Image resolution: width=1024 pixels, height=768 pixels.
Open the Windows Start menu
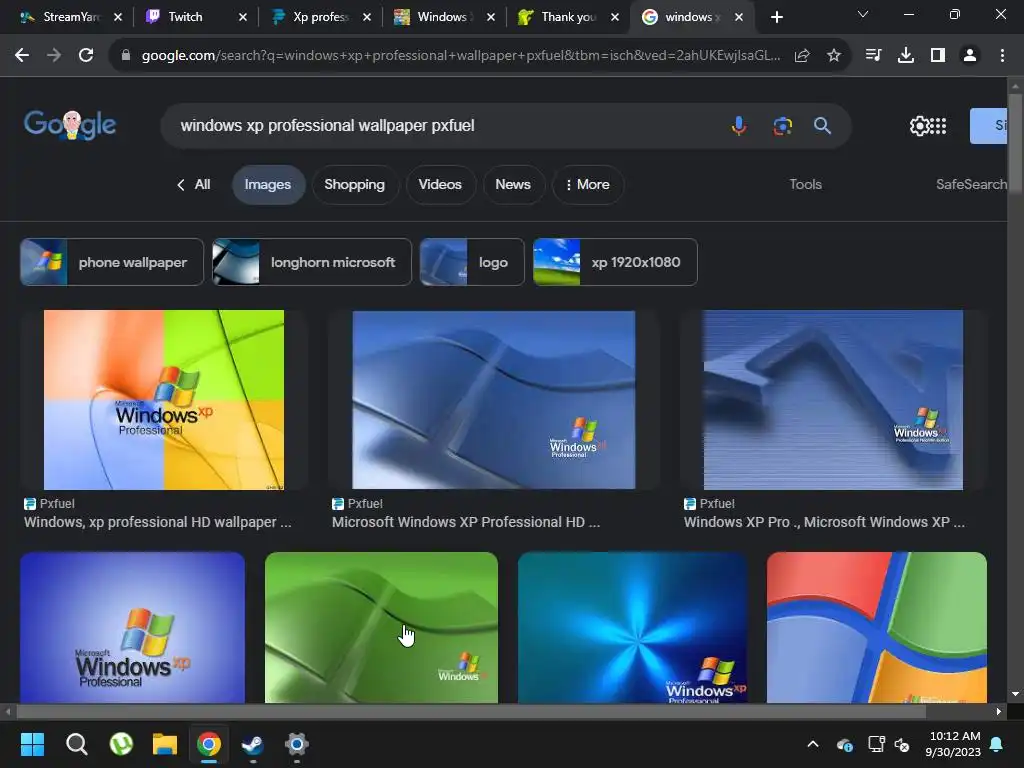pyautogui.click(x=32, y=744)
